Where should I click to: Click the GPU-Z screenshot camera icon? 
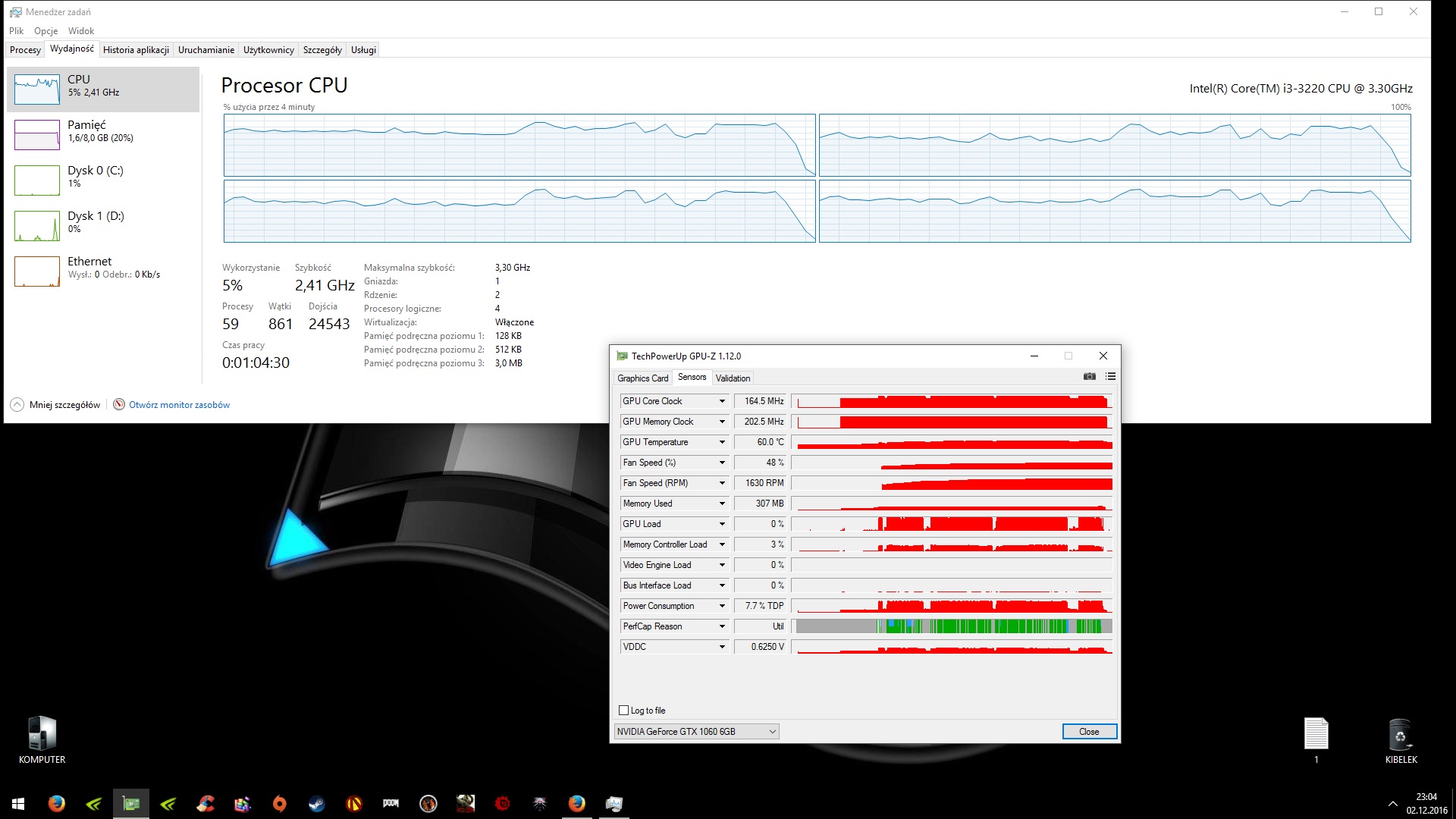click(1090, 377)
